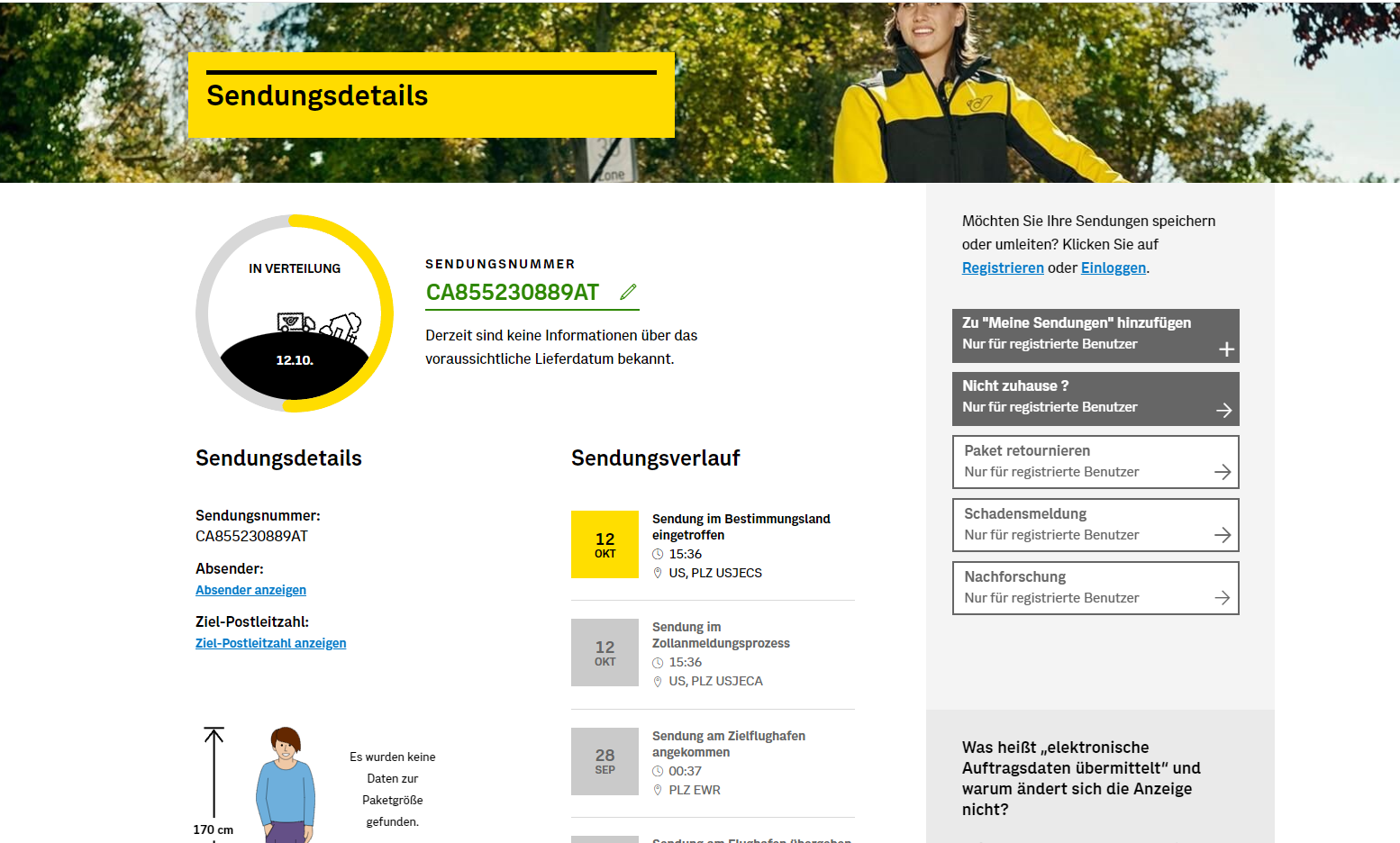
Task: Click the arrow icon on Paket retournieren
Action: tap(1222, 472)
